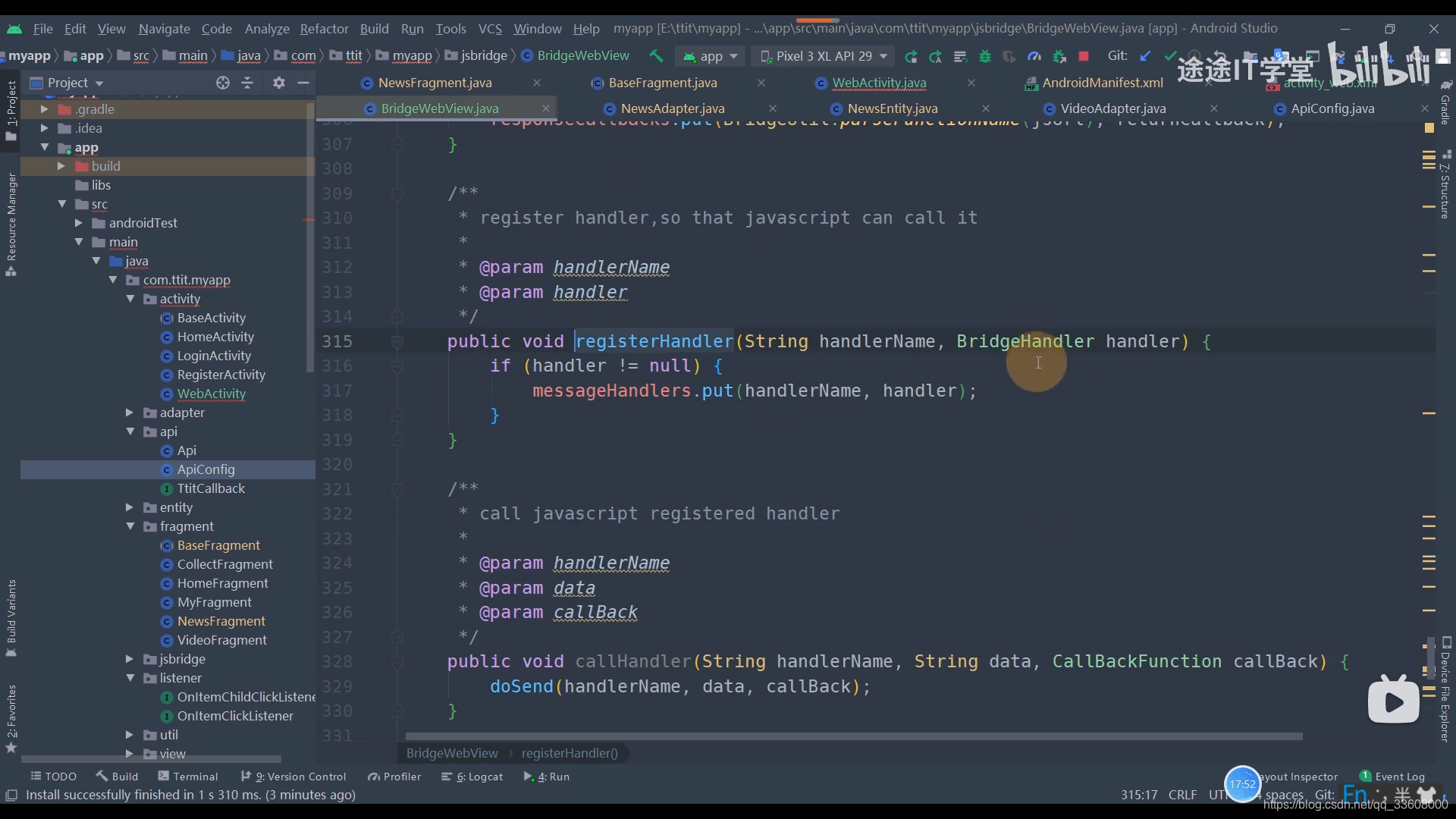Toggle the Build Variants side panel
Screen dimensions: 1456x819
(x=11, y=618)
